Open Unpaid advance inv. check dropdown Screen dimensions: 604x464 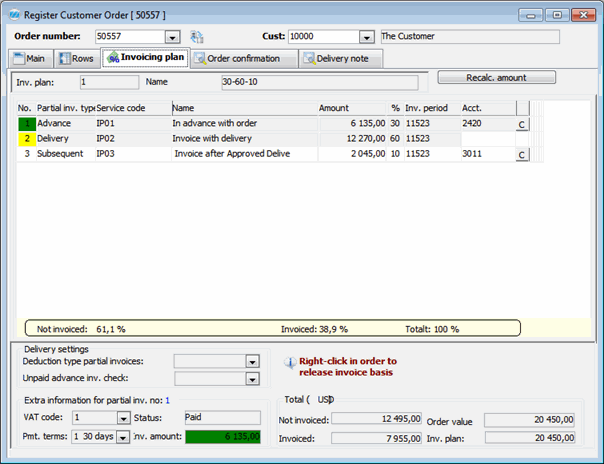[252, 378]
